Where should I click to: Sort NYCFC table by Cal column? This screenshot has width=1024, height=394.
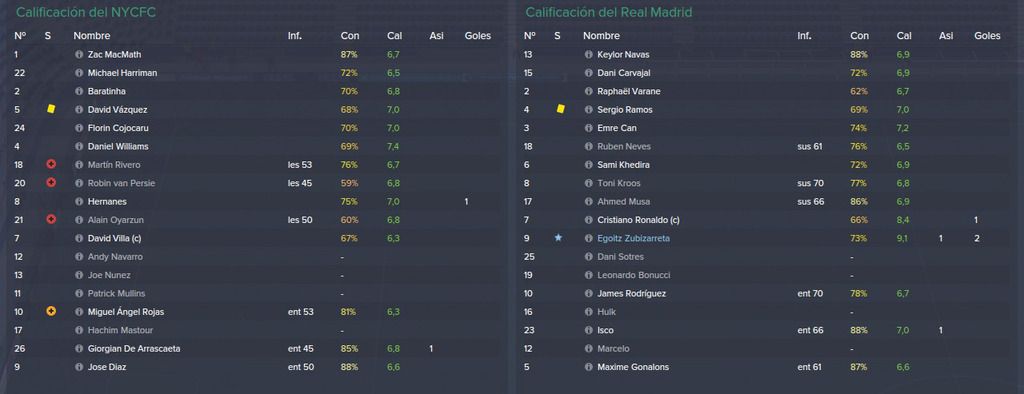[x=394, y=36]
